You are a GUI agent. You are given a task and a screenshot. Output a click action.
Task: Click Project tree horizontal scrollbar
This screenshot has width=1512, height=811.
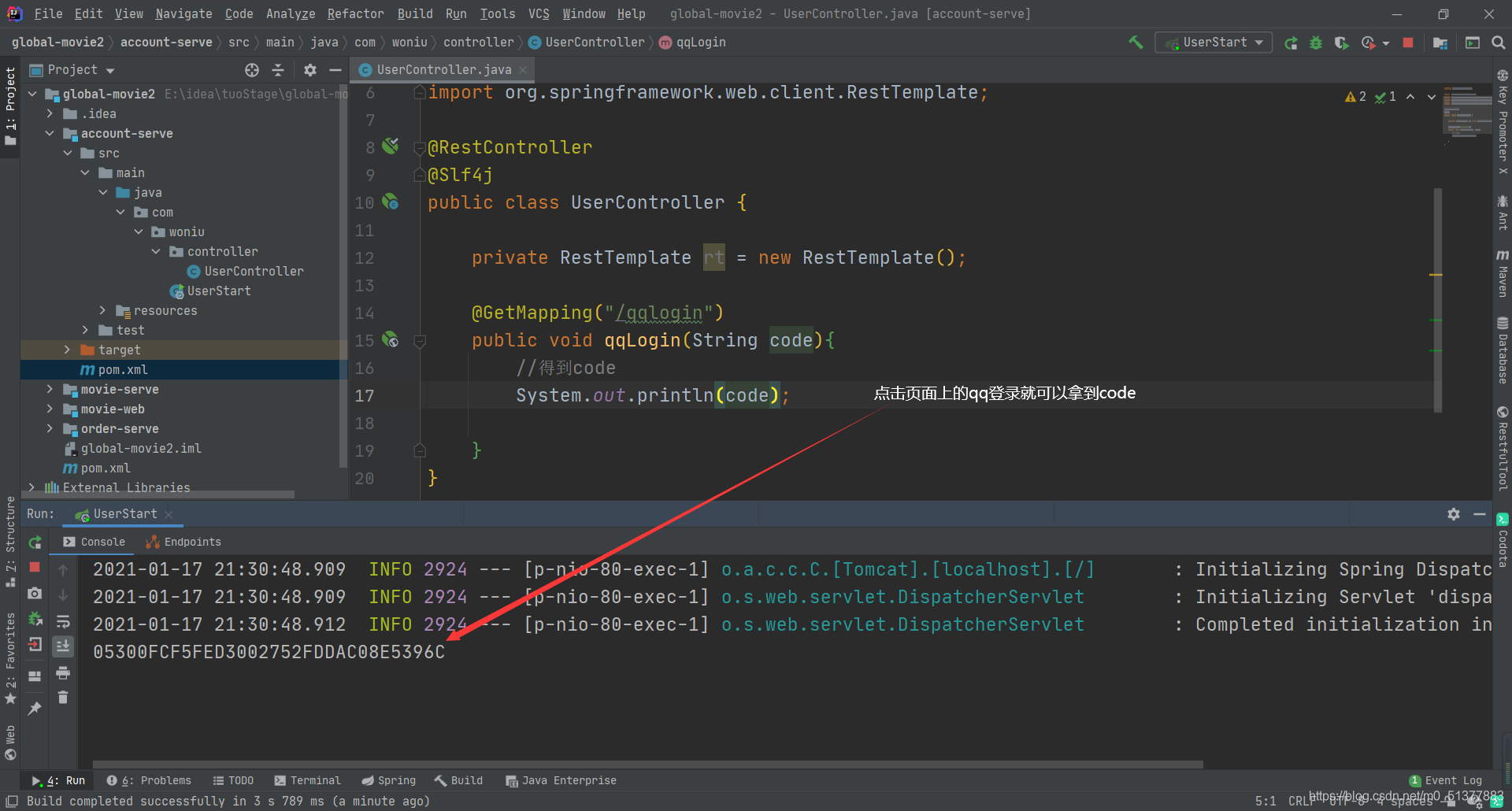click(158, 494)
